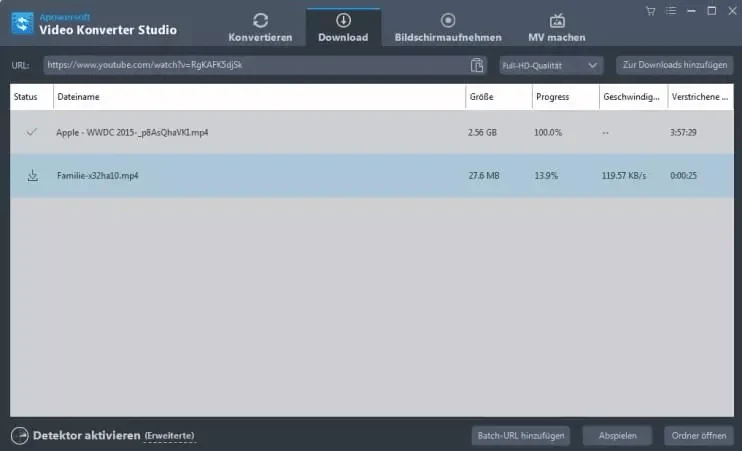Maximize the Video Konverter Studio window
Screen dimensions: 742x451
click(712, 11)
